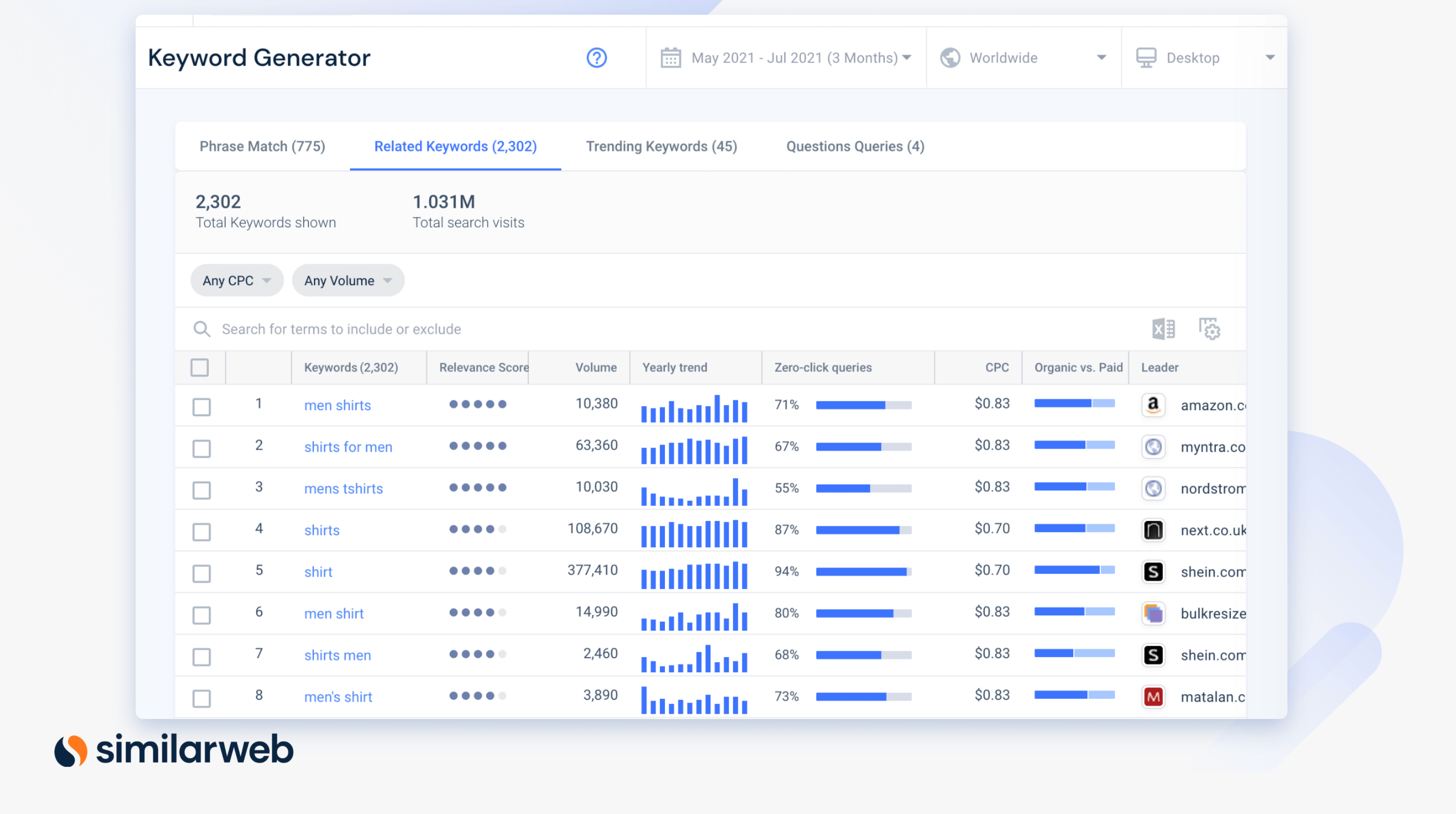The width and height of the screenshot is (1456, 814).
Task: Open the men shirt keyword link
Action: [x=334, y=613]
